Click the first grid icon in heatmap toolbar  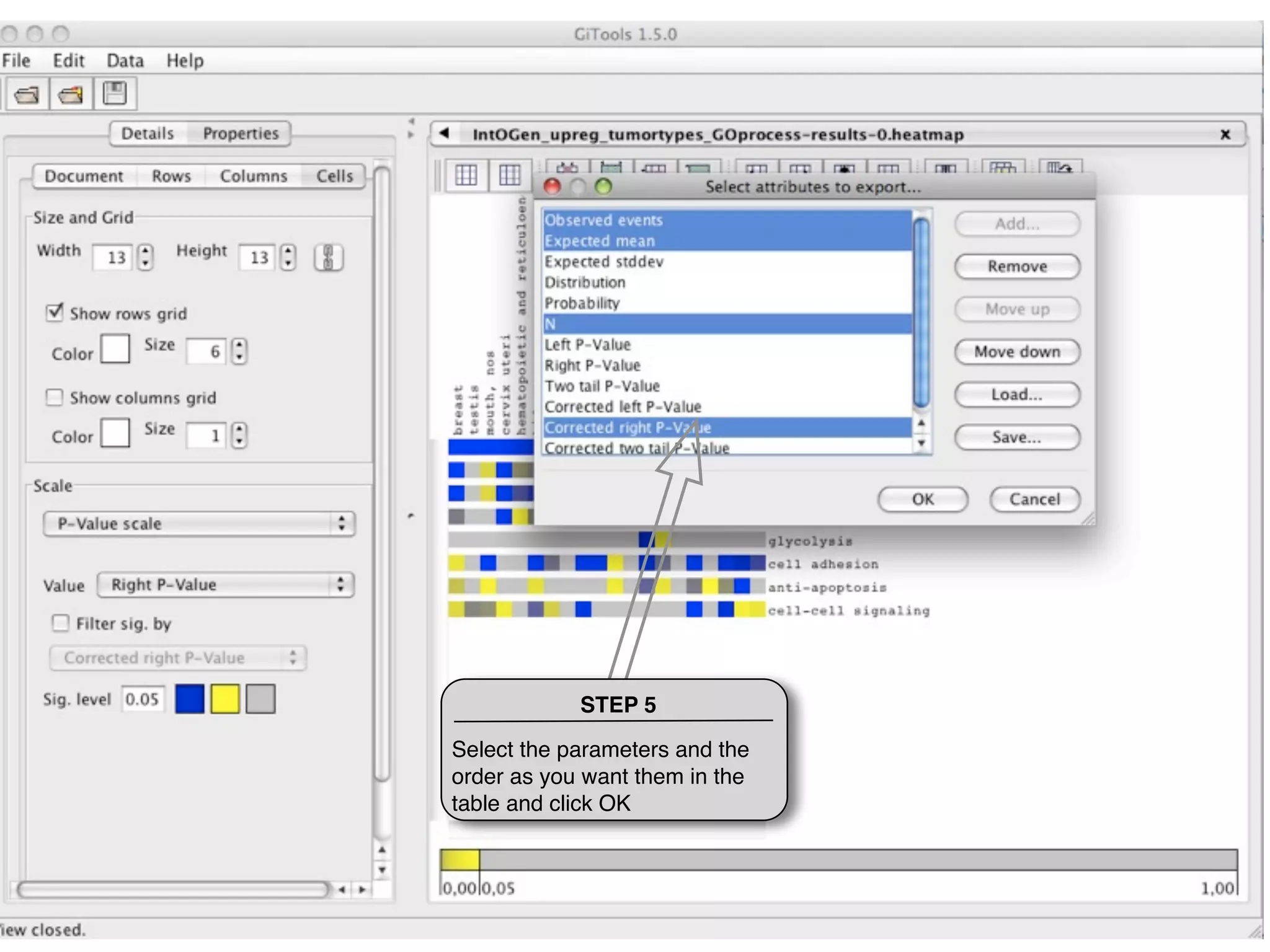click(x=466, y=175)
